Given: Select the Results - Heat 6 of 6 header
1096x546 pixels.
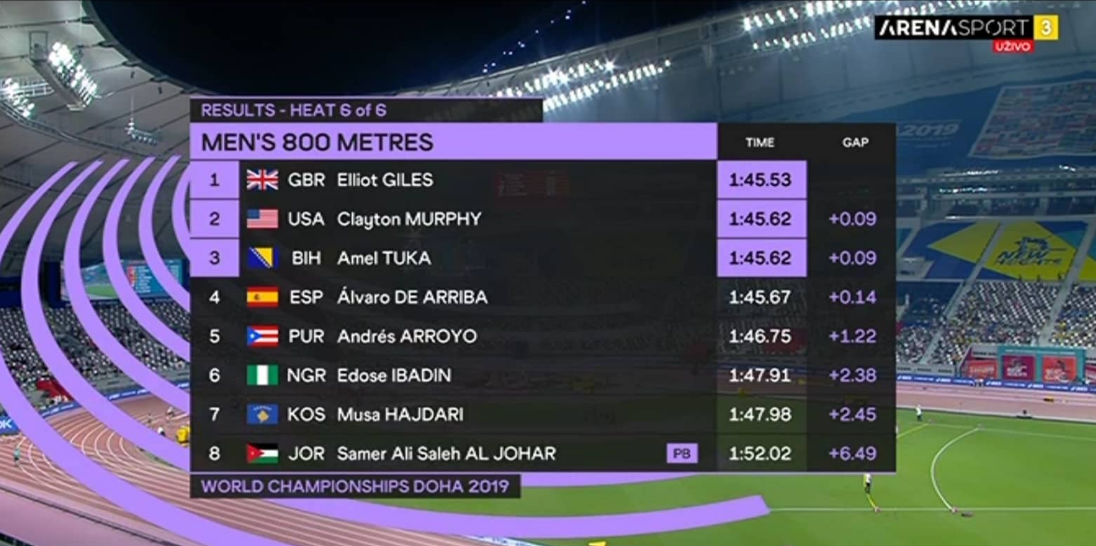Looking at the screenshot, I should [294, 110].
